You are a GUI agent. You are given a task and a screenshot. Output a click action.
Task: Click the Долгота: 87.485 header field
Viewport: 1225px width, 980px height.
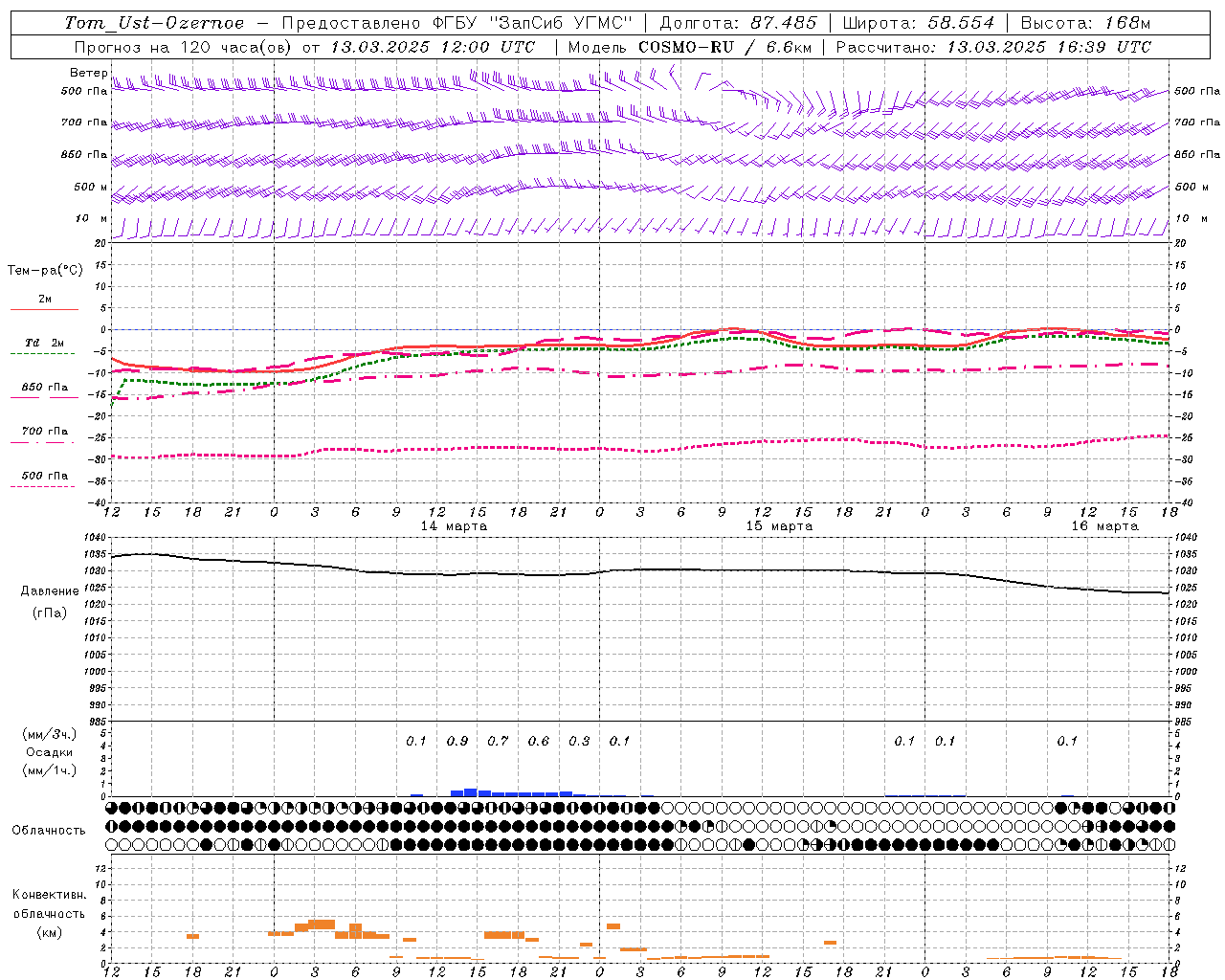[738, 23]
